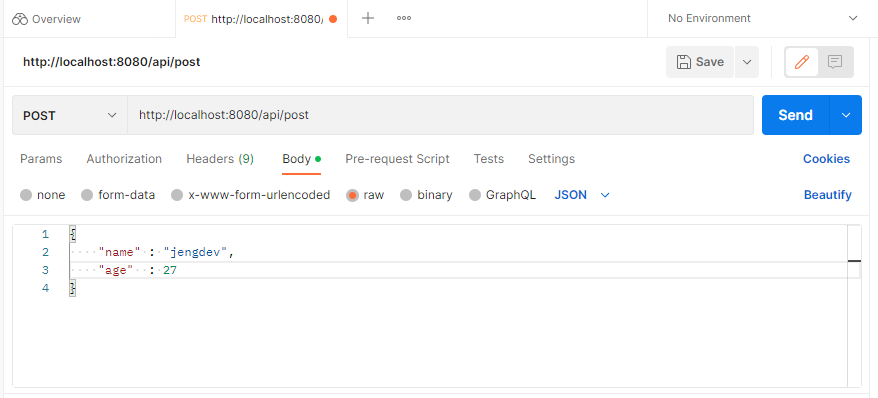This screenshot has height=398, width=878.
Task: Switch to Params tab
Action: coord(41,159)
